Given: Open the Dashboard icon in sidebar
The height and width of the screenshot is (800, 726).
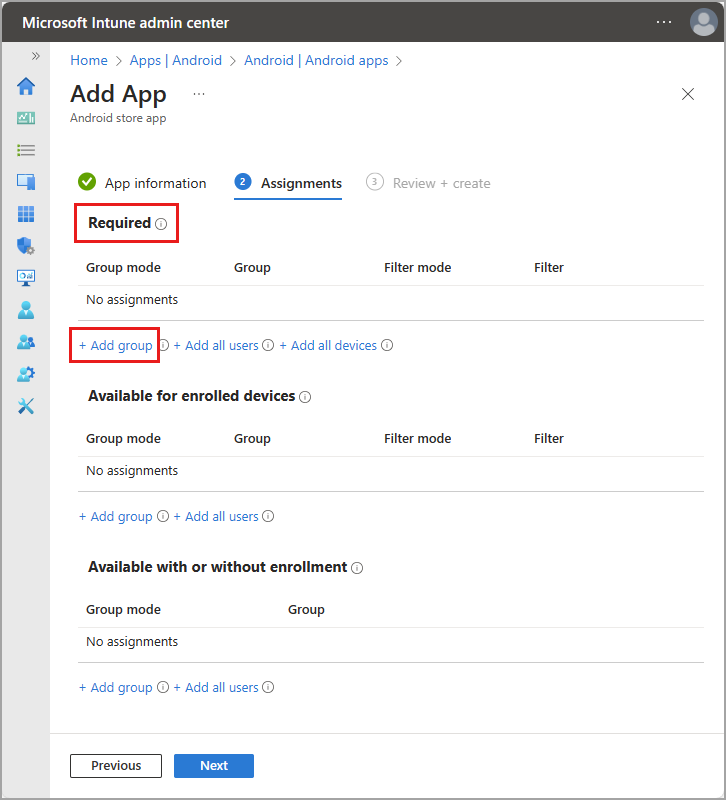Looking at the screenshot, I should pyautogui.click(x=26, y=118).
